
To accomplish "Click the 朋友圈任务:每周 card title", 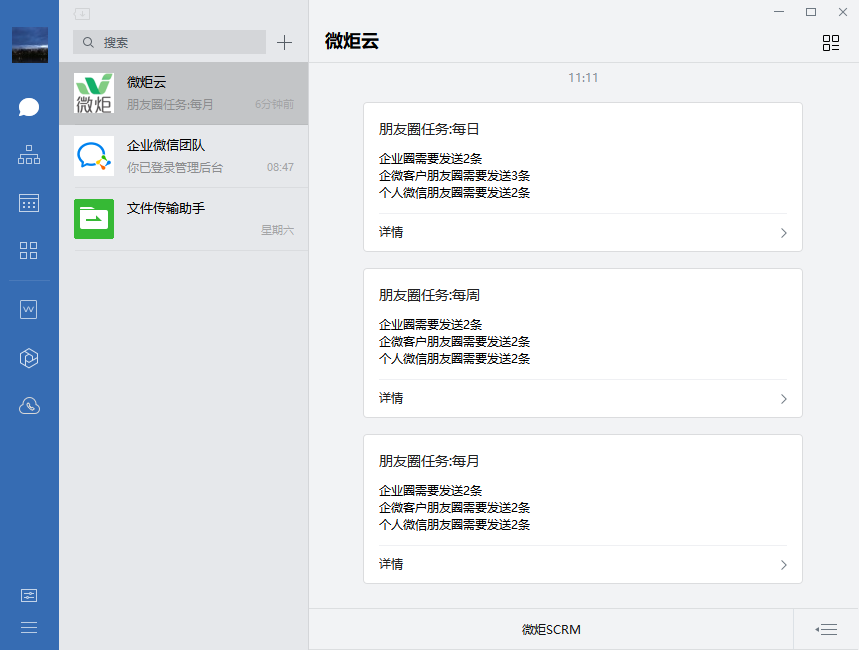I will (429, 295).
